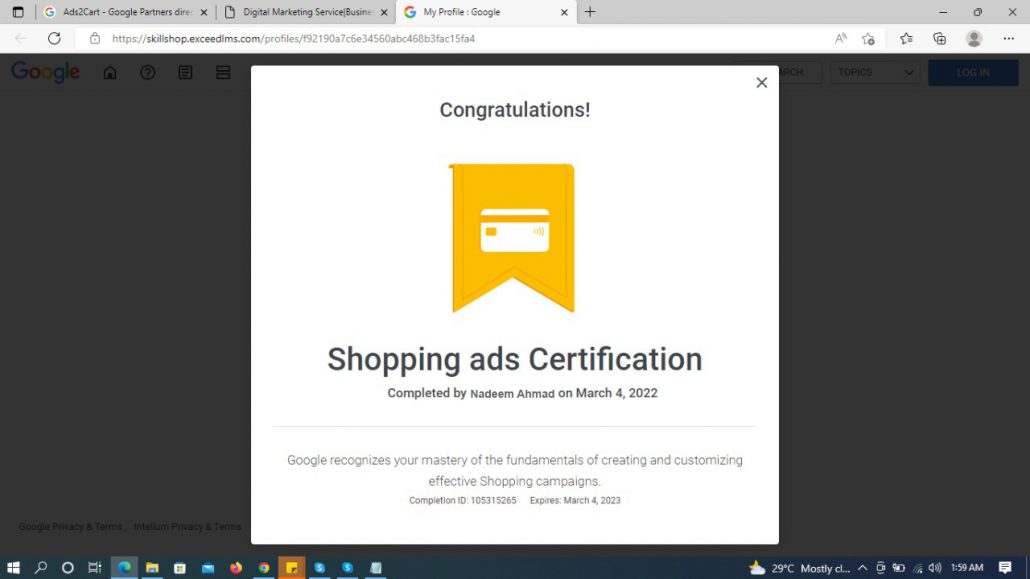The width and height of the screenshot is (1030, 579).
Task: Open Sticky Notes from the taskbar
Action: [x=292, y=567]
